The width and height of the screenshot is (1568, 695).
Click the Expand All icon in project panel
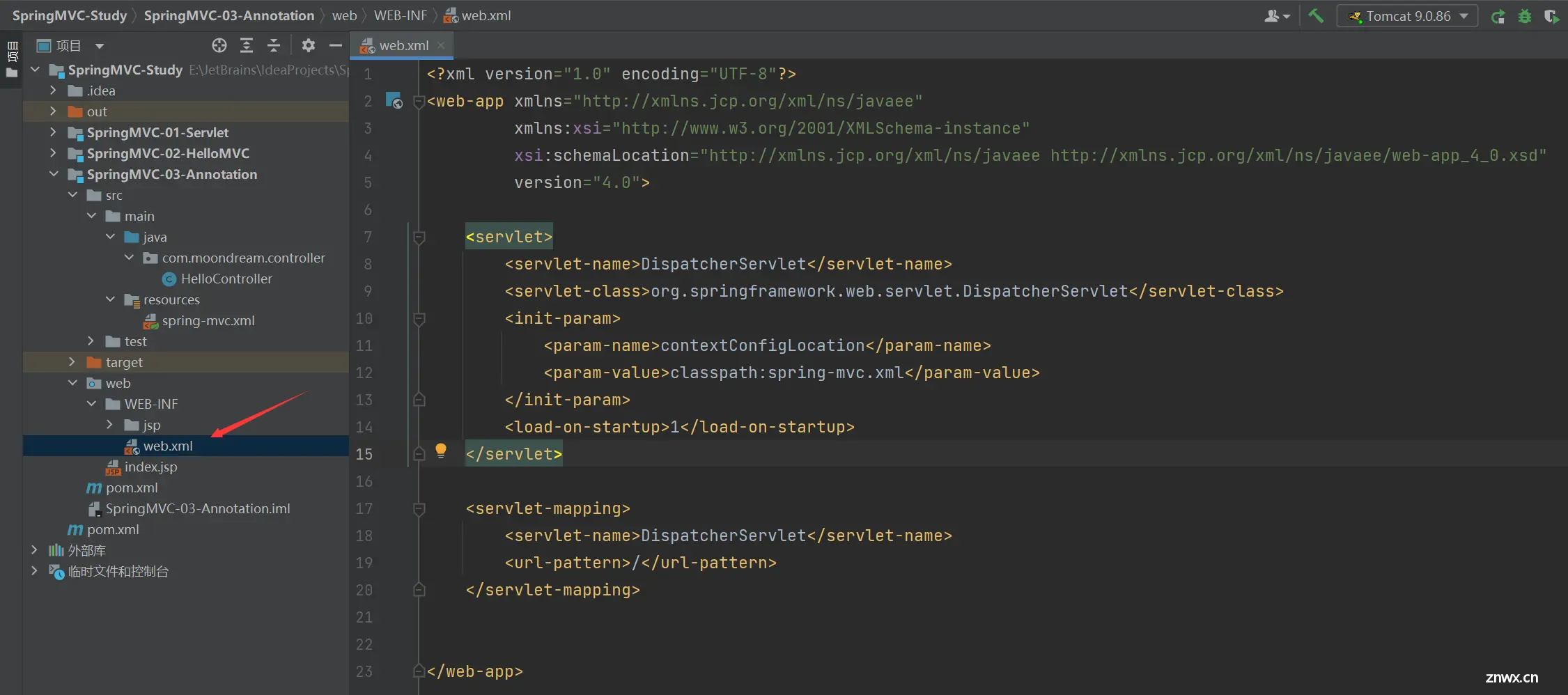pyautogui.click(x=247, y=46)
